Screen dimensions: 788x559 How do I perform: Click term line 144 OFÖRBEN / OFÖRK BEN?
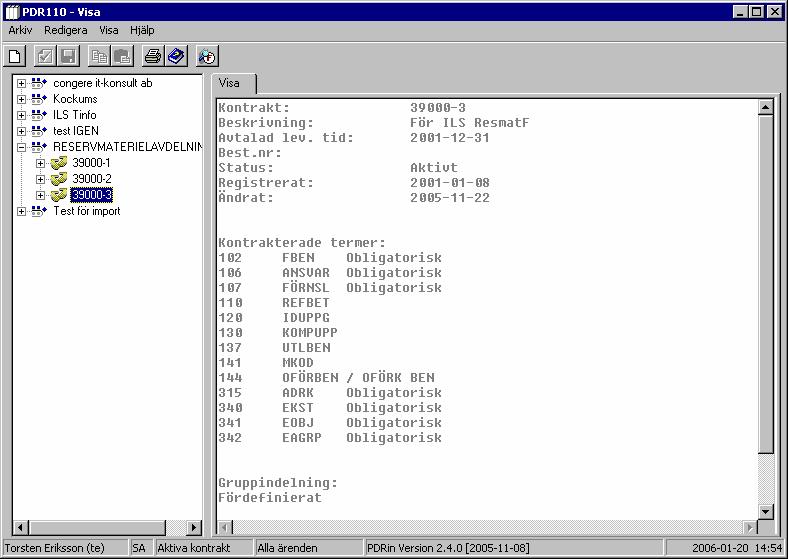tap(327, 378)
